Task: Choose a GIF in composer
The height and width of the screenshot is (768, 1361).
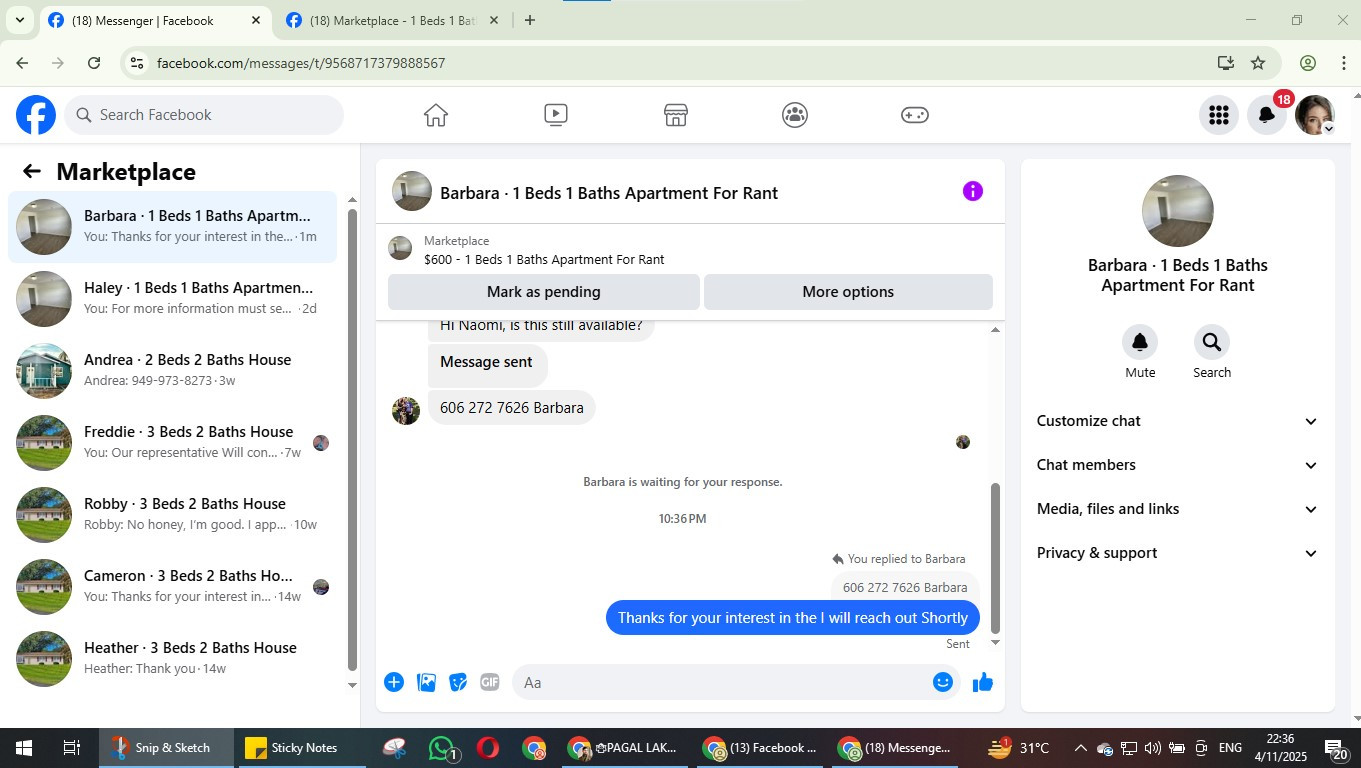Action: [489, 682]
